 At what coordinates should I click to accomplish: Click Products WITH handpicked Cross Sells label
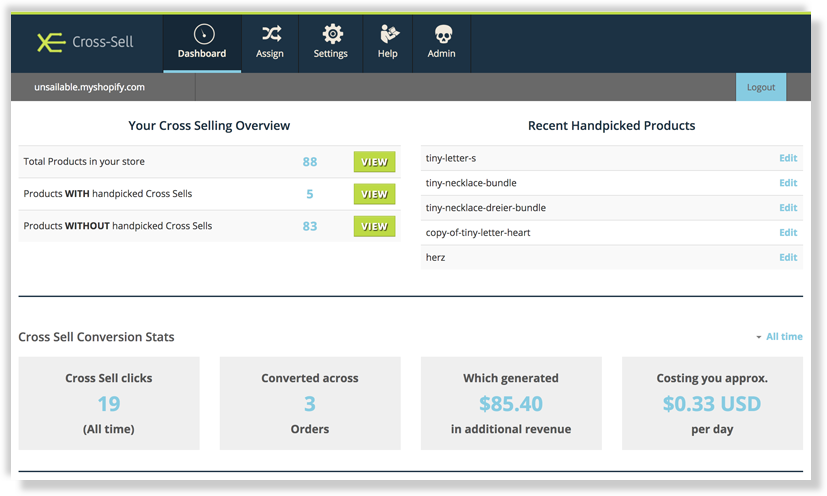tap(108, 194)
